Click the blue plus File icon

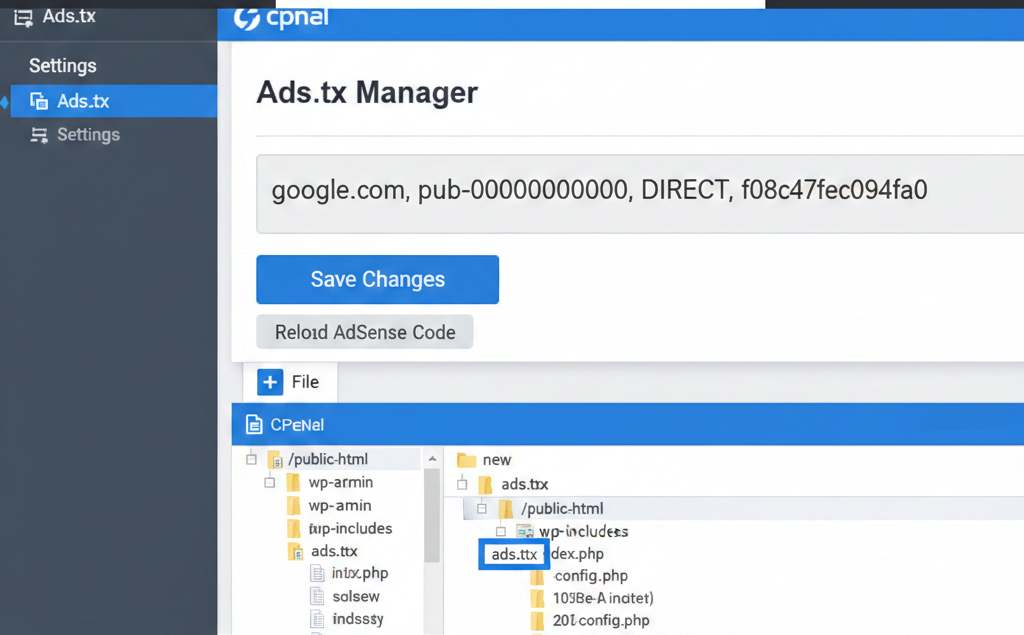tap(270, 382)
